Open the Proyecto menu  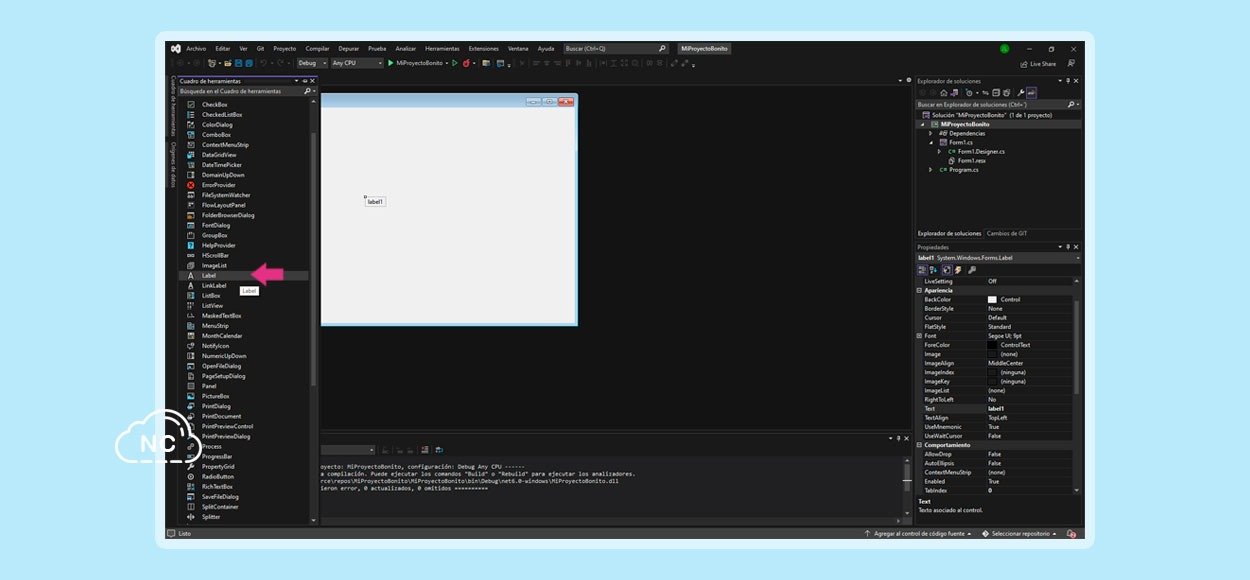[x=285, y=48]
